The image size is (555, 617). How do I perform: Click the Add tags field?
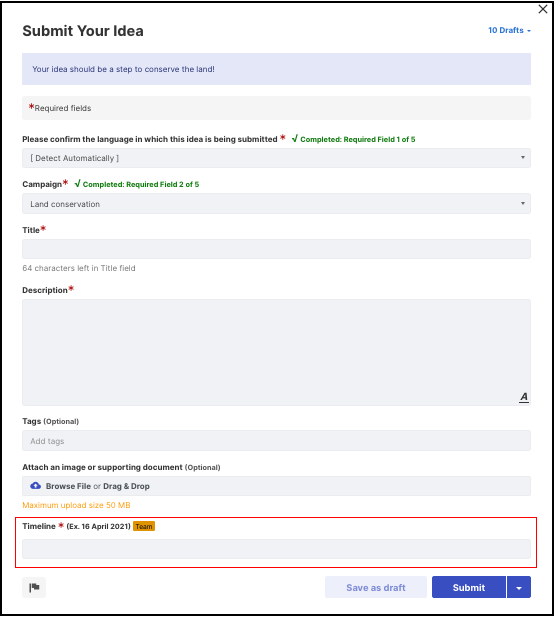click(x=276, y=441)
